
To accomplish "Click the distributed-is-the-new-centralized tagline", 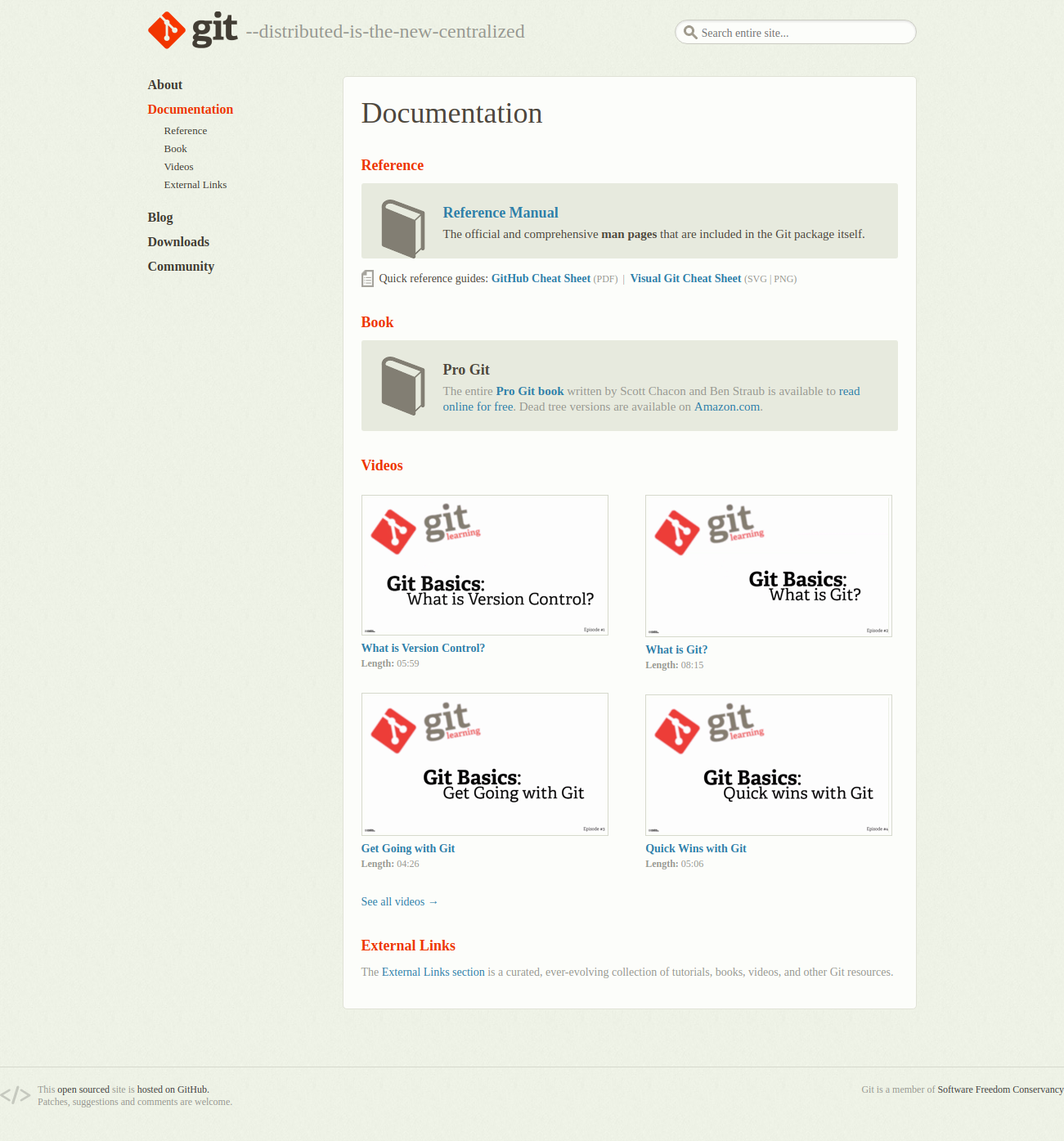I will click(385, 32).
